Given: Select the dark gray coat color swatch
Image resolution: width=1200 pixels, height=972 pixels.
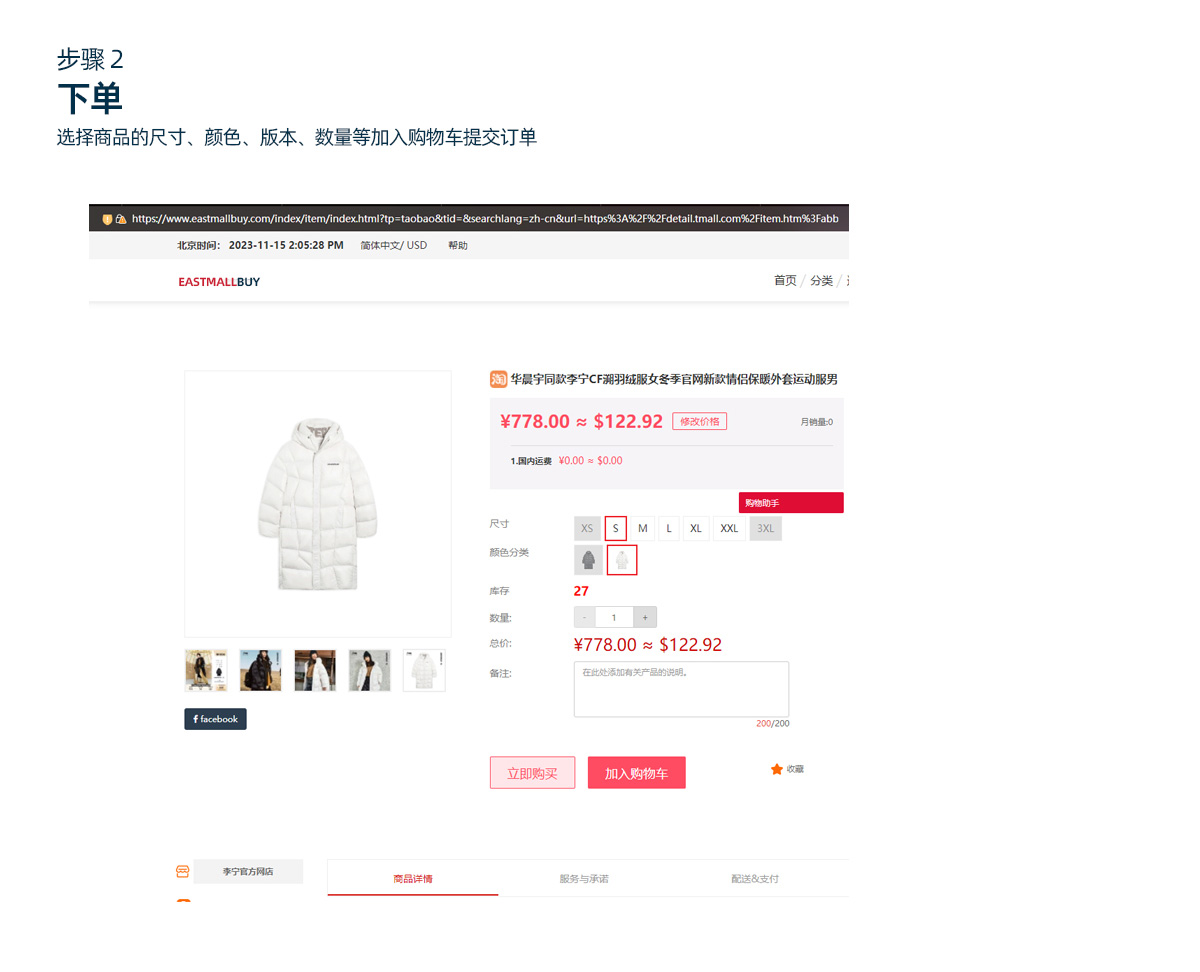Looking at the screenshot, I should pos(589,559).
